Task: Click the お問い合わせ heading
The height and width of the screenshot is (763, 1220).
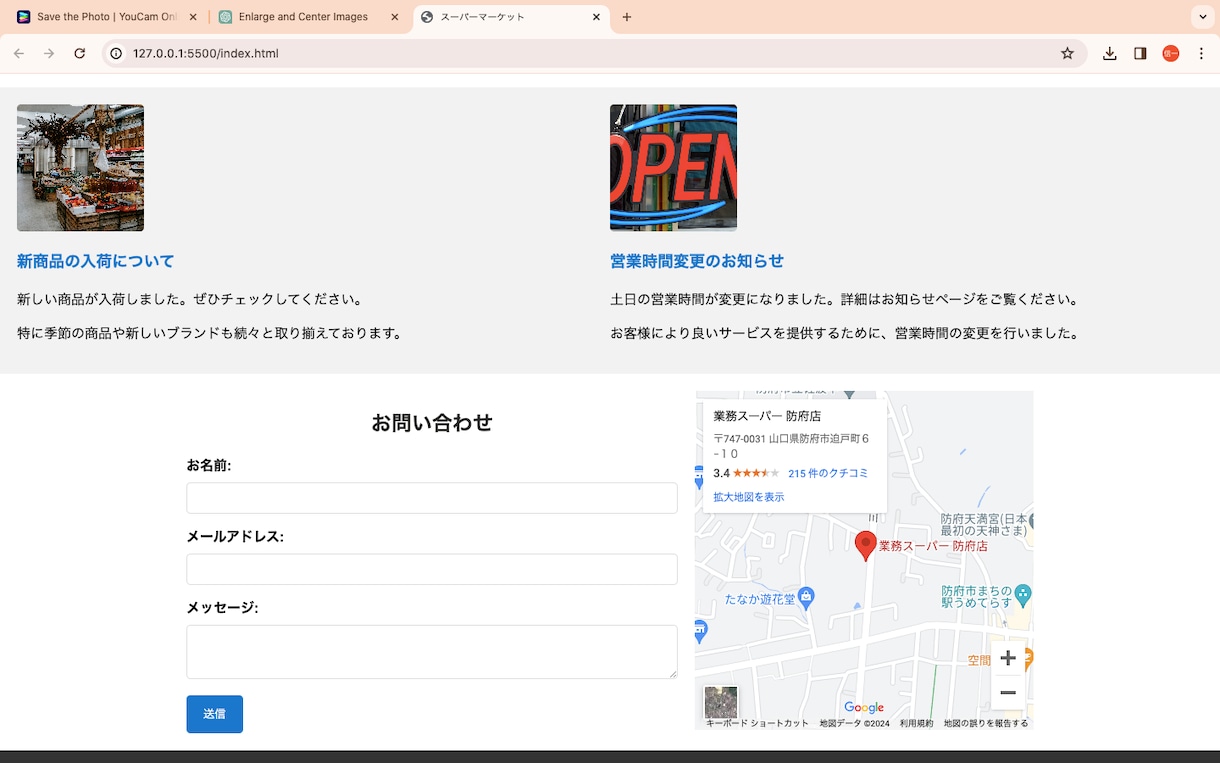Action: tap(432, 423)
